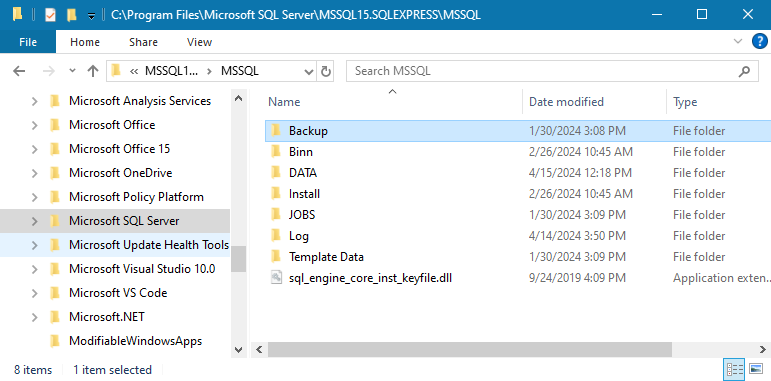
Task: Switch to the Home ribbon tab
Action: click(x=85, y=42)
